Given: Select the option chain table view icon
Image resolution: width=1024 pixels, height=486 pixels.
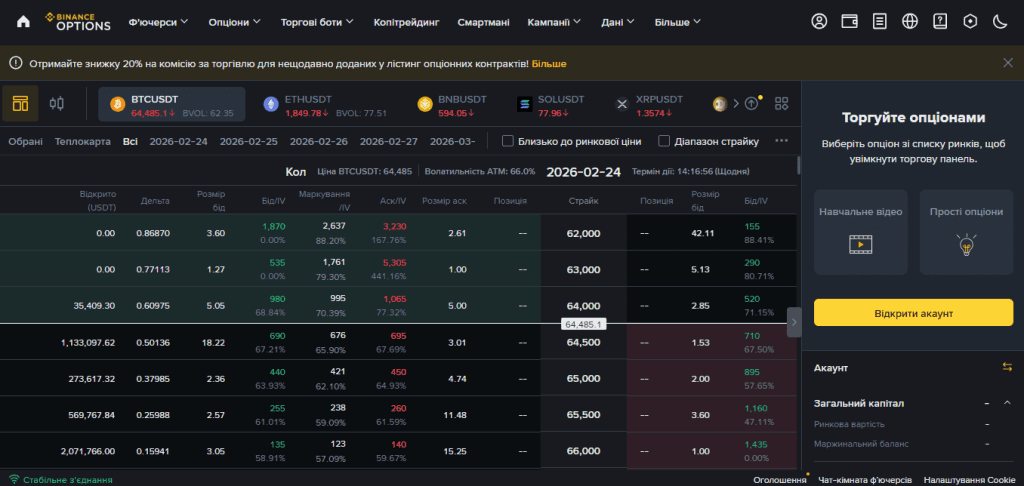Looking at the screenshot, I should tap(20, 103).
